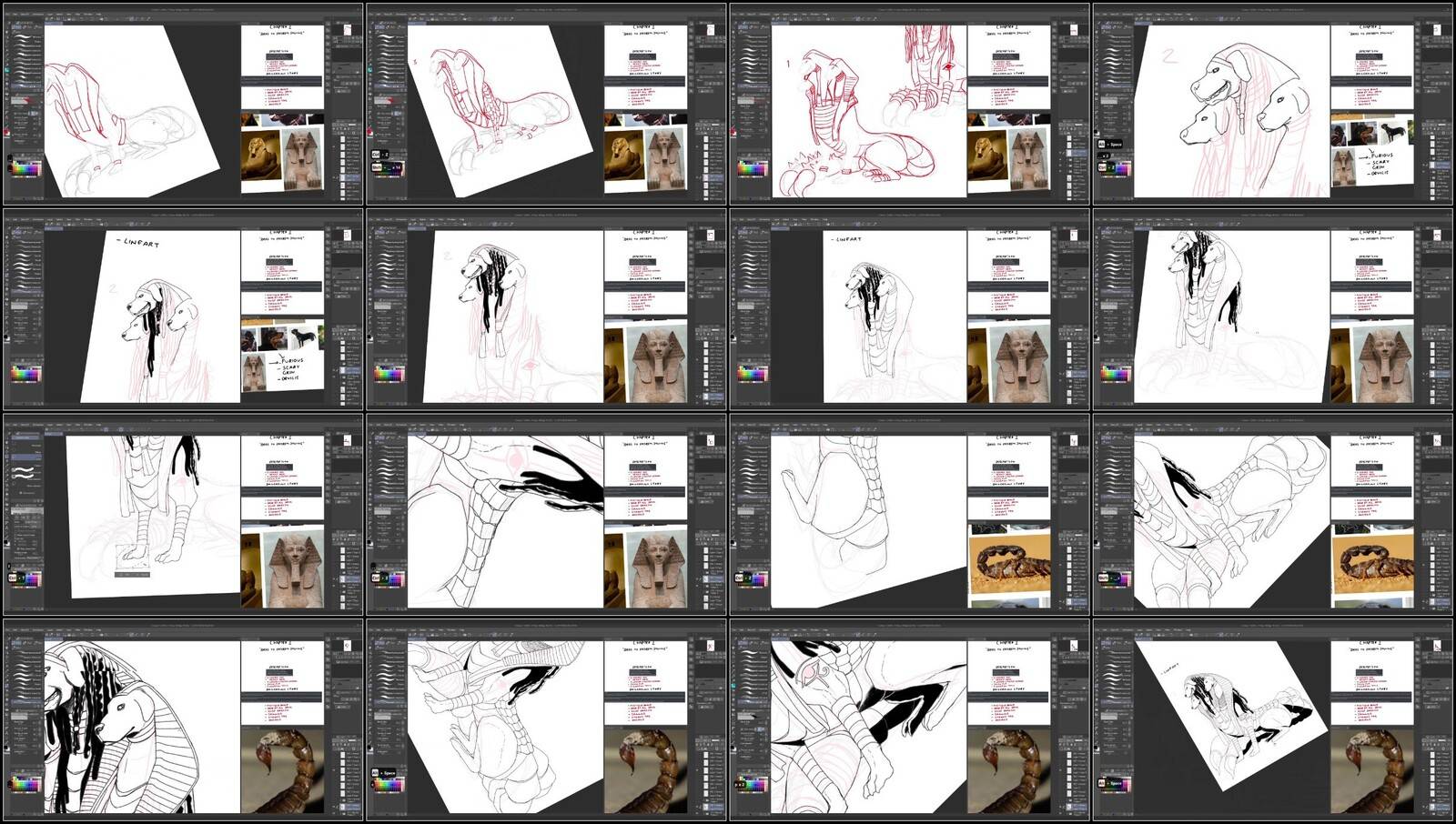Click the selection launcher bar under the paw selection
The height and width of the screenshot is (824, 1456).
[x=133, y=574]
